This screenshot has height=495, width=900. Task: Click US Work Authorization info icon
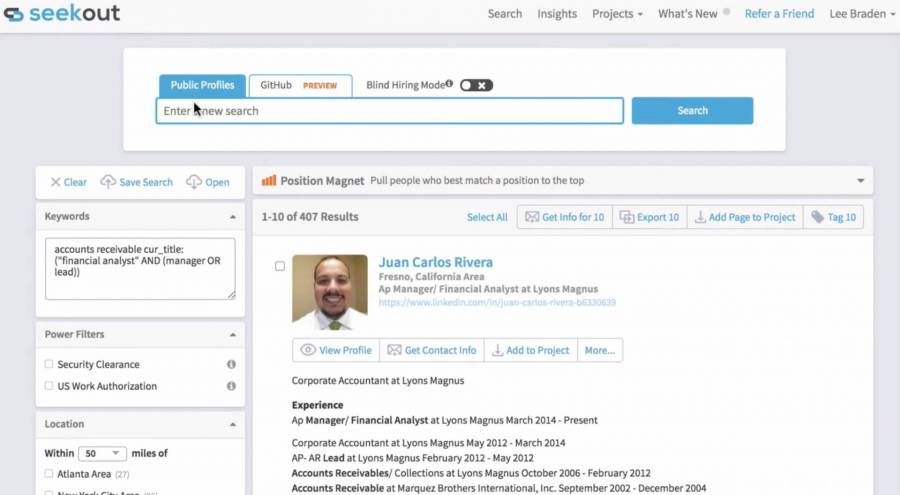[231, 386]
